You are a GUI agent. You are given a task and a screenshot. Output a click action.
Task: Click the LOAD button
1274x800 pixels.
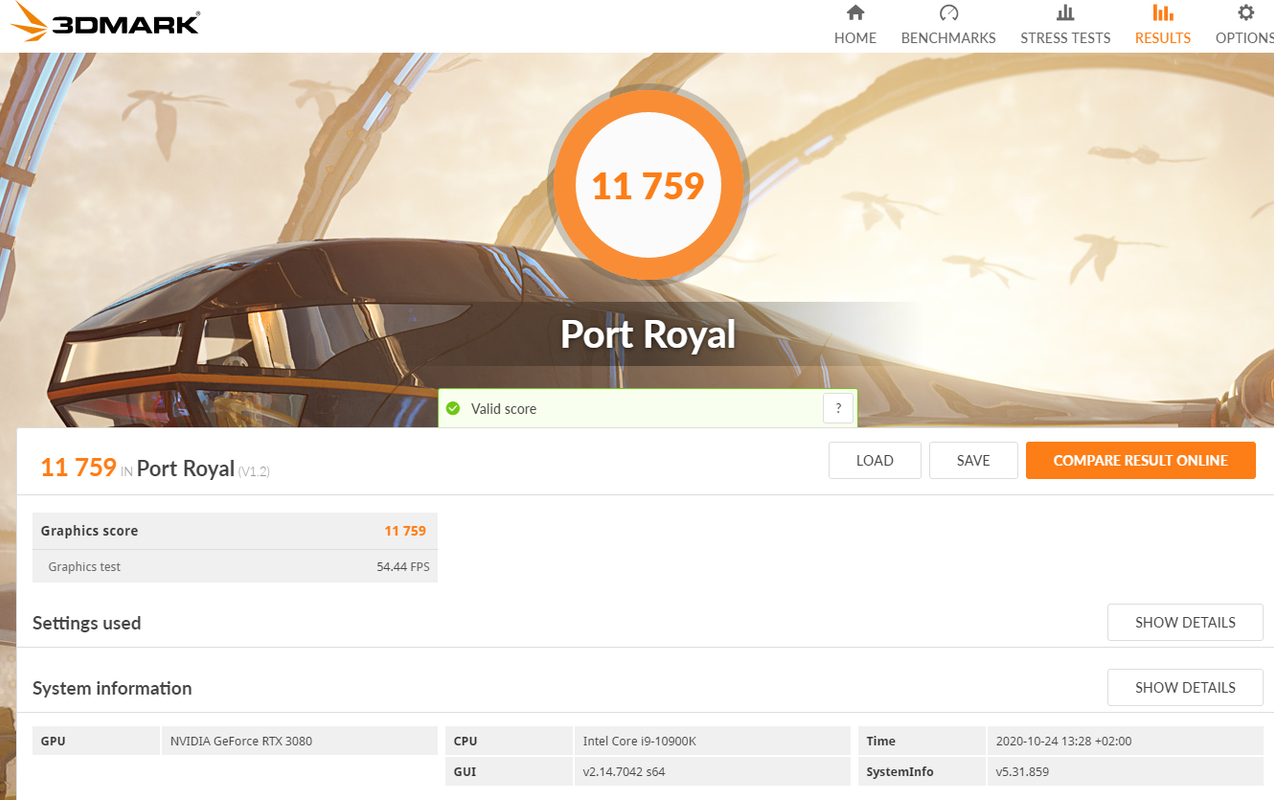pyautogui.click(x=874, y=460)
